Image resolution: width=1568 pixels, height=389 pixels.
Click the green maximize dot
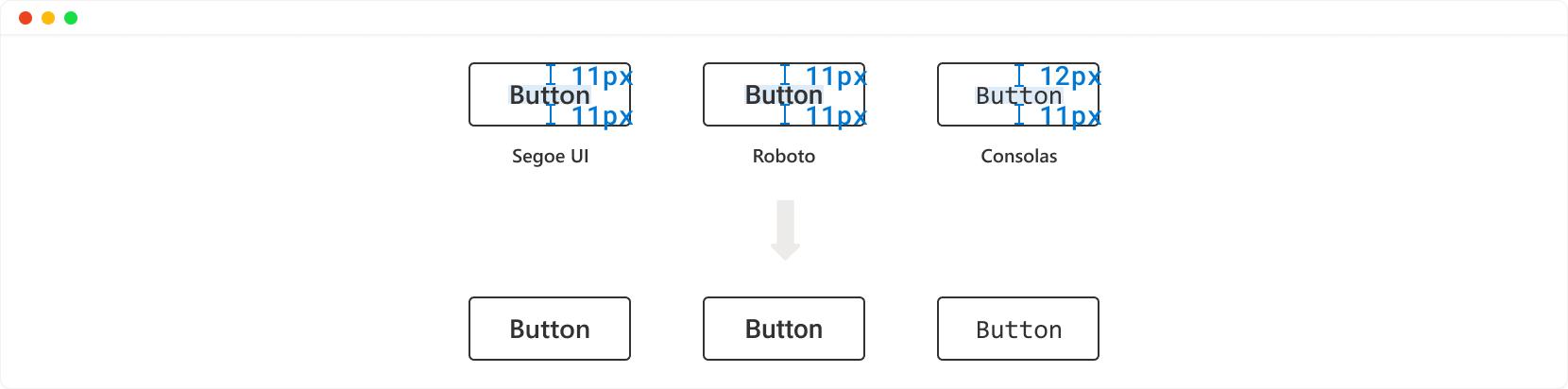[71, 18]
